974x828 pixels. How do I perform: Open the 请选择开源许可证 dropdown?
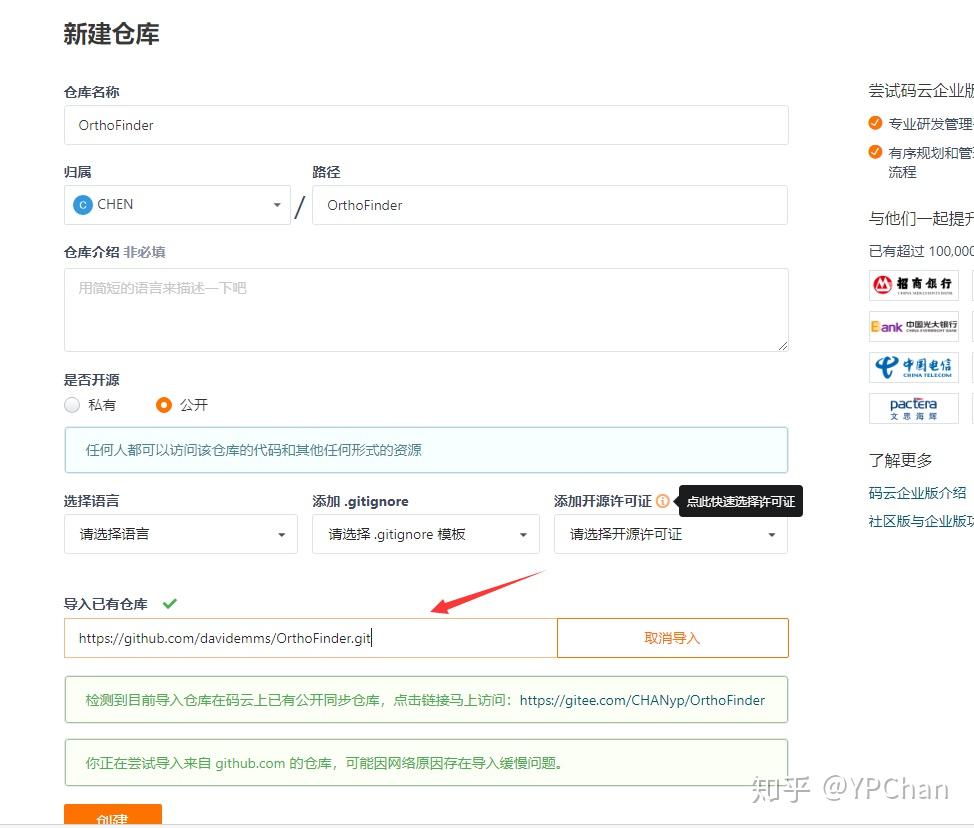tap(671, 534)
